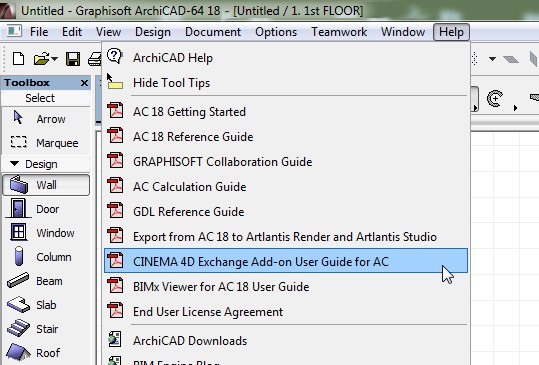Viewport: 539px width, 365px height.
Task: Collapse the Design section in Toolbox
Action: tap(14, 164)
